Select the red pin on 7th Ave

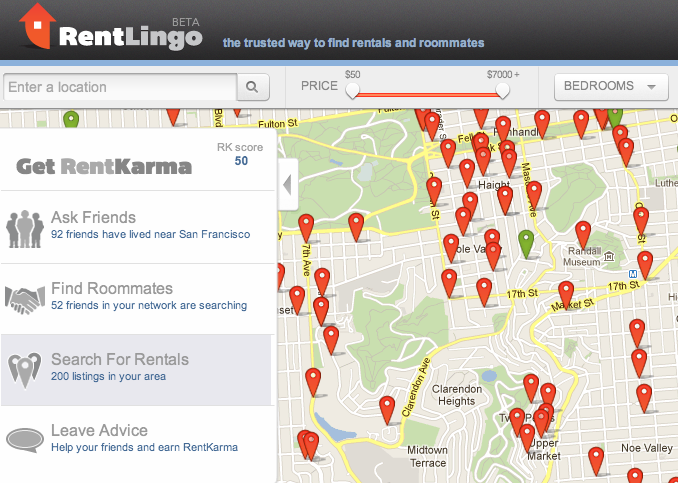[x=306, y=227]
